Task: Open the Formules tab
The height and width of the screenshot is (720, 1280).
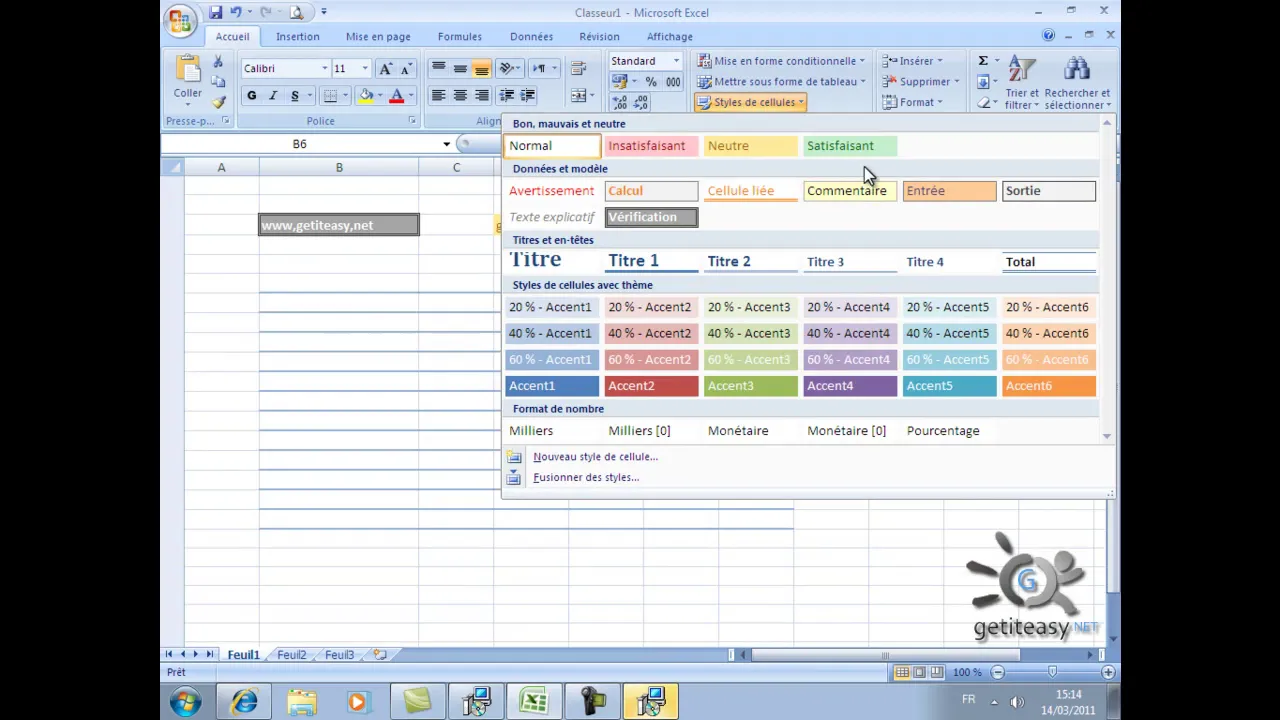Action: 459,36
